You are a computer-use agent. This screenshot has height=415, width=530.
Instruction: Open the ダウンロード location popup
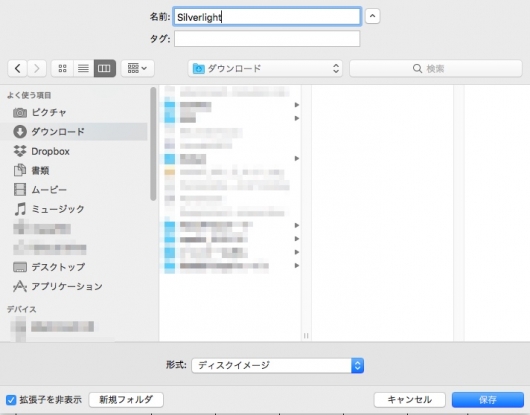265,69
